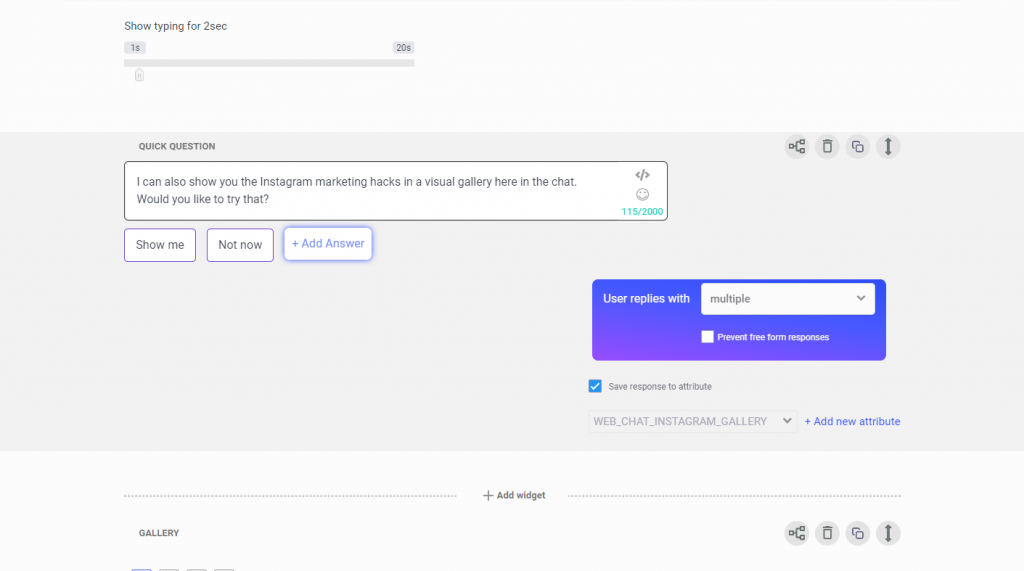
Task: Delete the Gallery widget via its trash icon
Action: [x=827, y=533]
